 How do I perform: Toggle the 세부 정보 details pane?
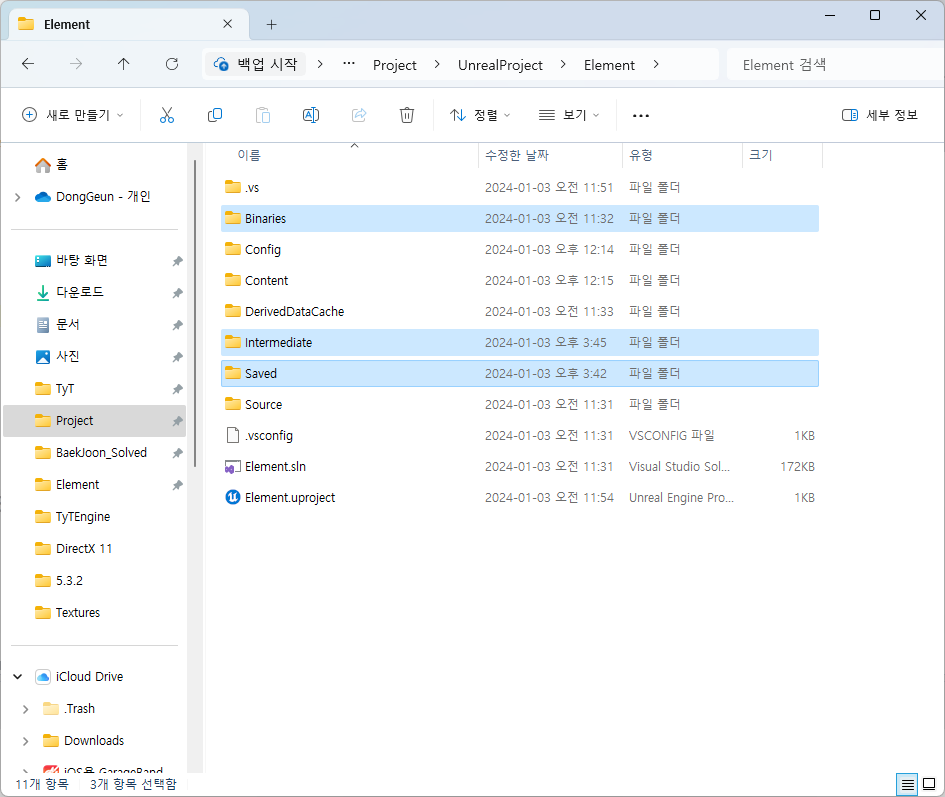879,115
